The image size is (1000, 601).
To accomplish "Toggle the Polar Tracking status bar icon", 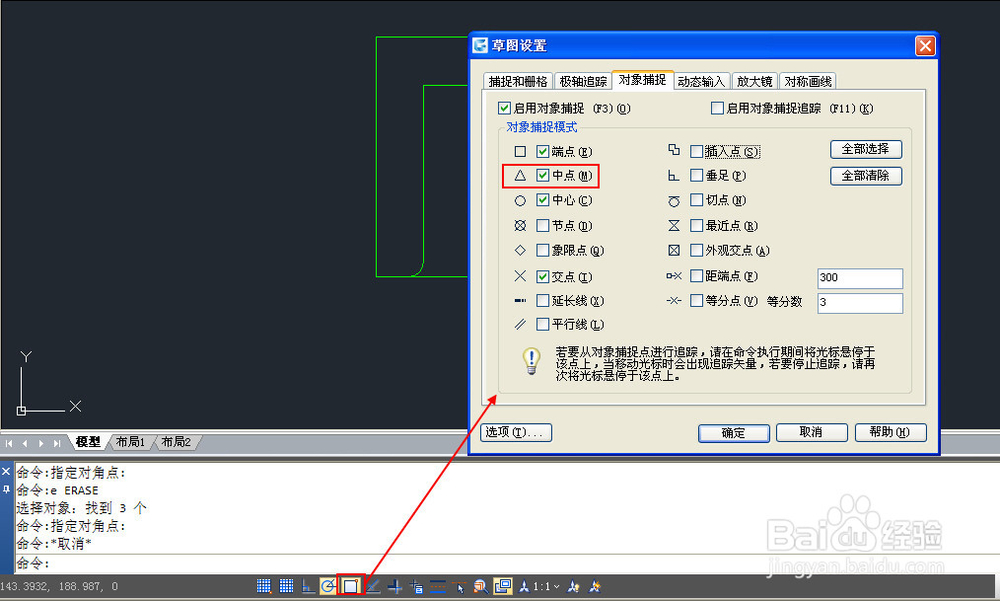I will (329, 586).
